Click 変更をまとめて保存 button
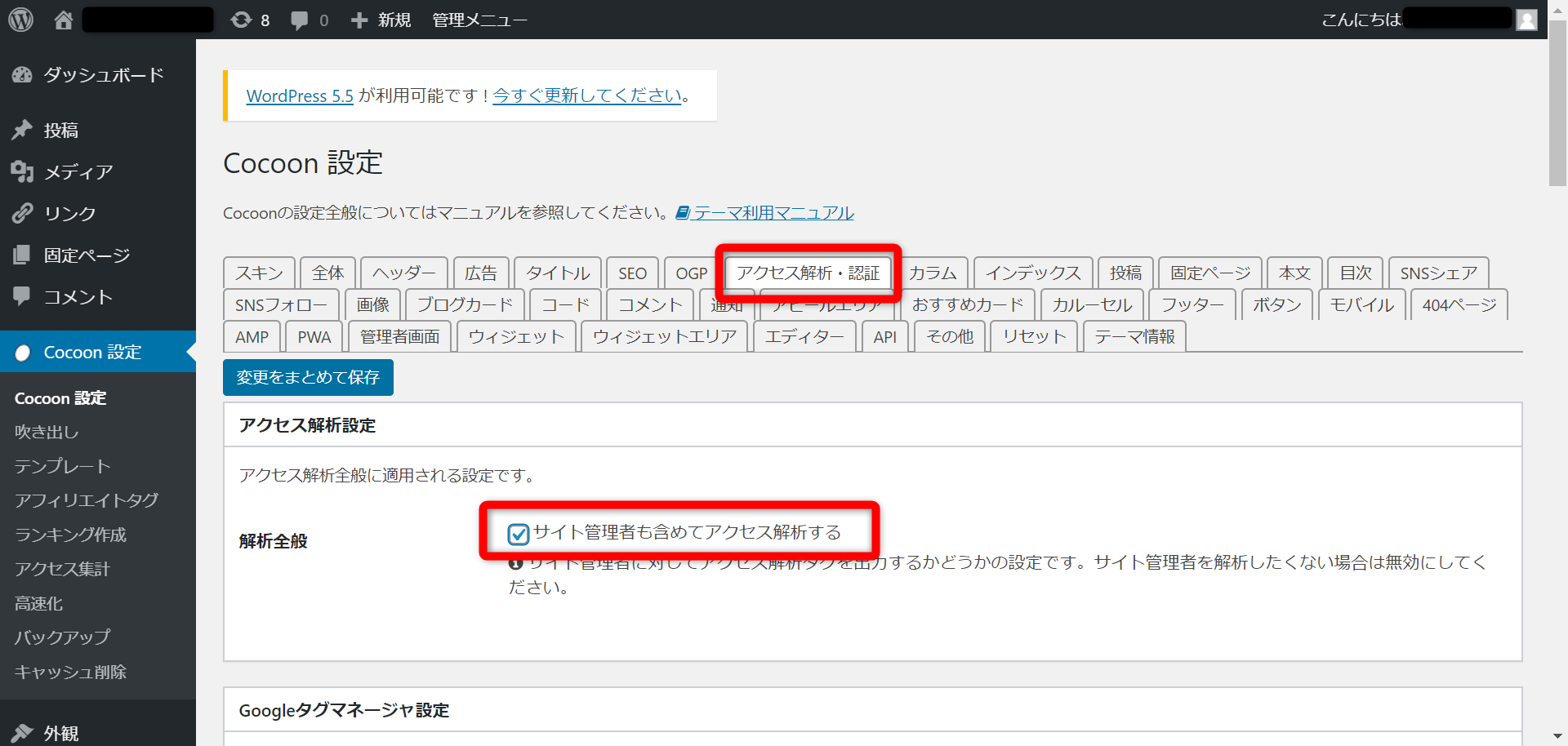Viewport: 1568px width, 746px height. tap(308, 377)
